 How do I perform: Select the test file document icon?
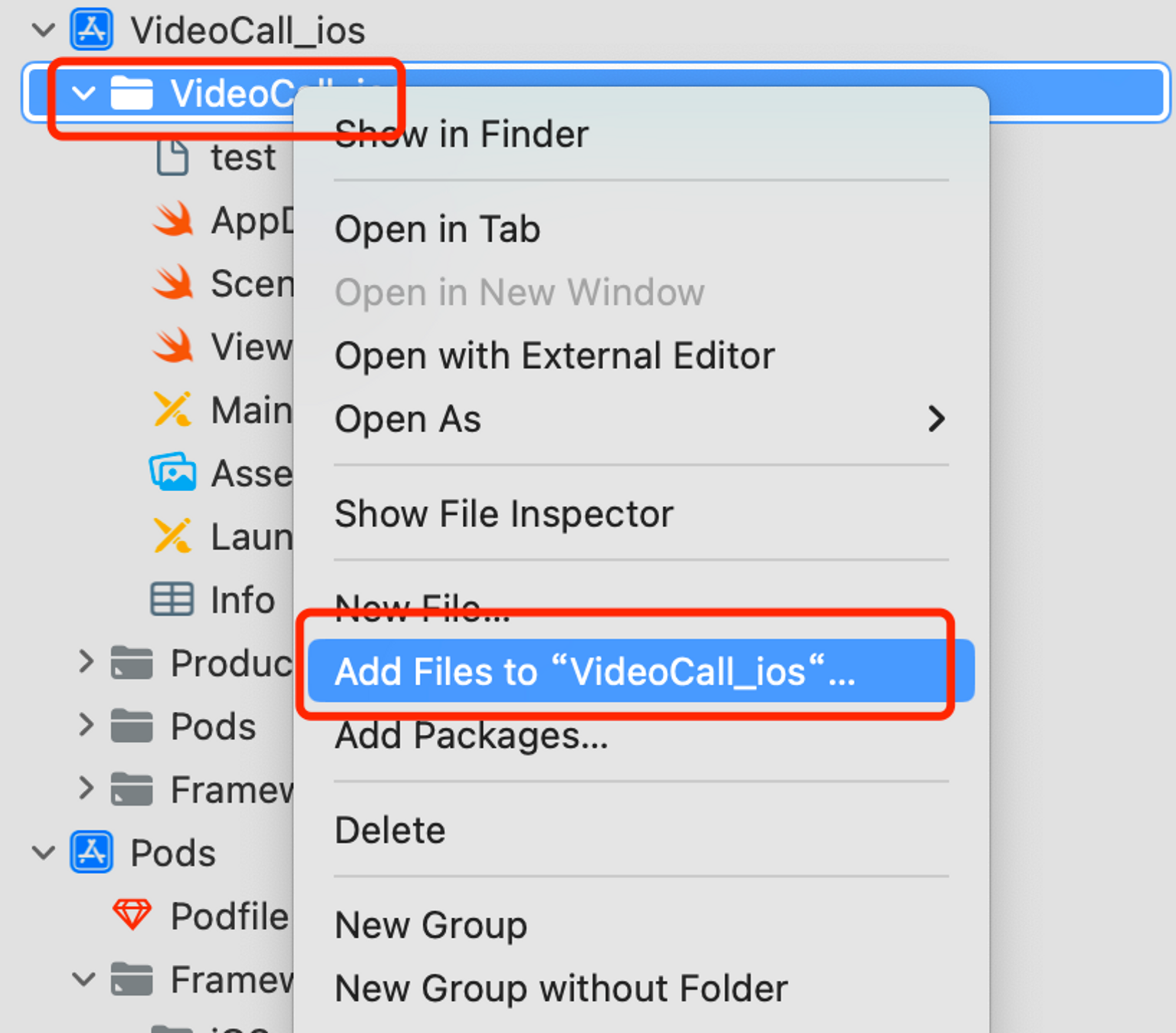pyautogui.click(x=173, y=157)
